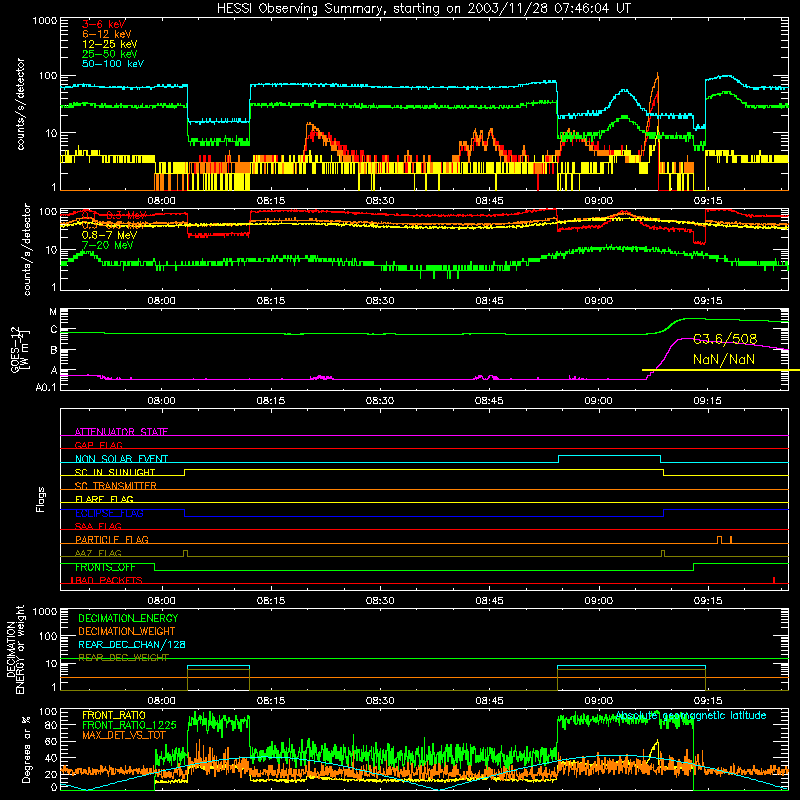
Task: Click the !BAD_PACKETS flag label
Action: 107,580
